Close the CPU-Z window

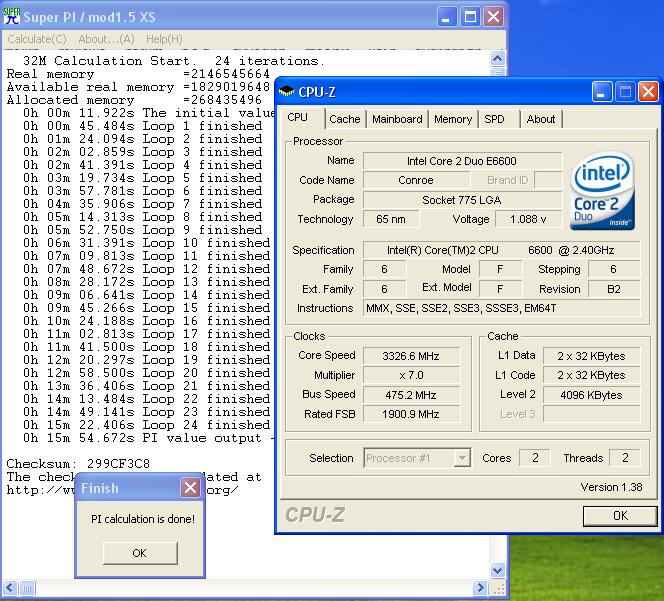click(648, 91)
